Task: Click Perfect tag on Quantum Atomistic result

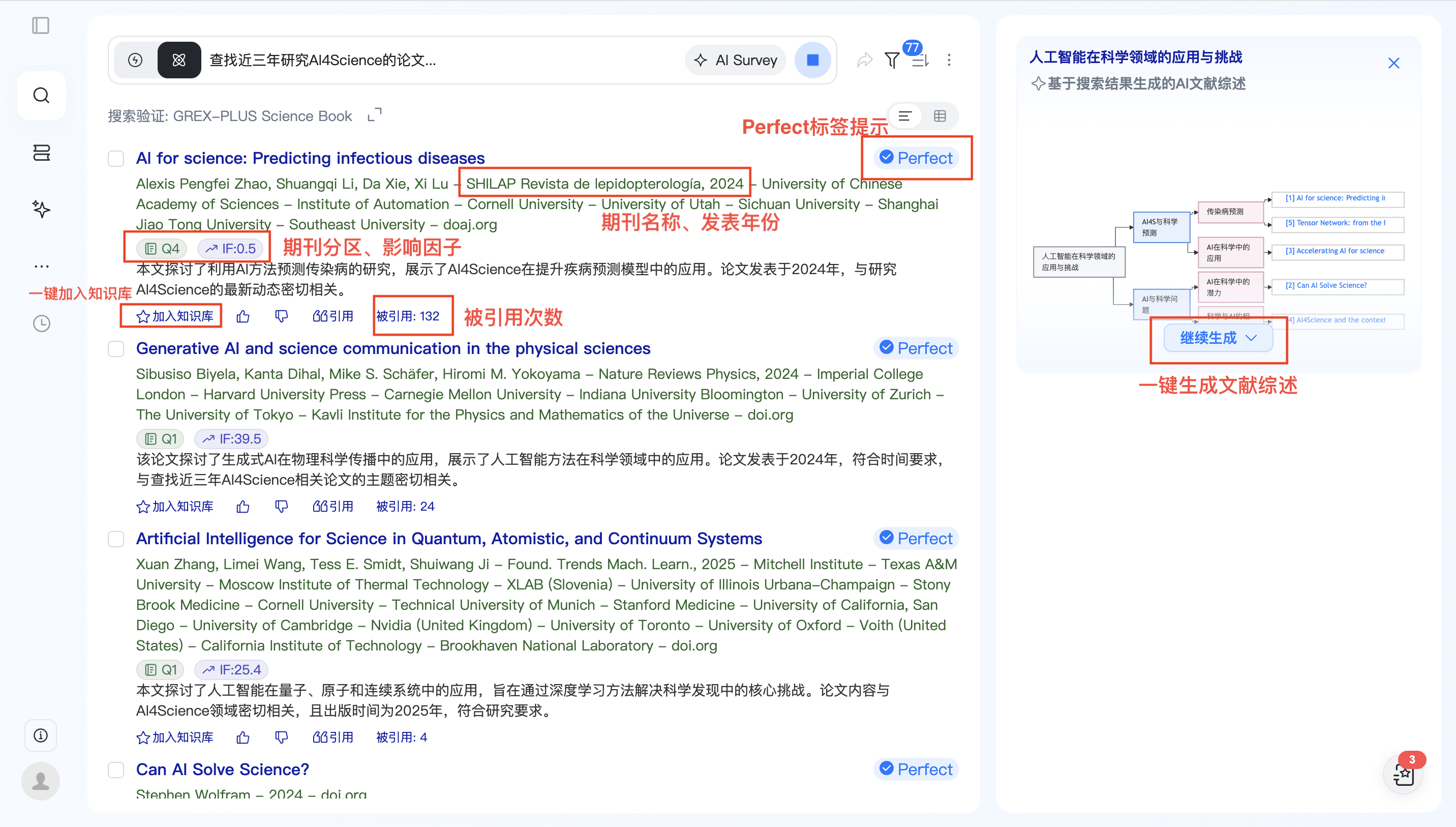Action: [x=916, y=539]
